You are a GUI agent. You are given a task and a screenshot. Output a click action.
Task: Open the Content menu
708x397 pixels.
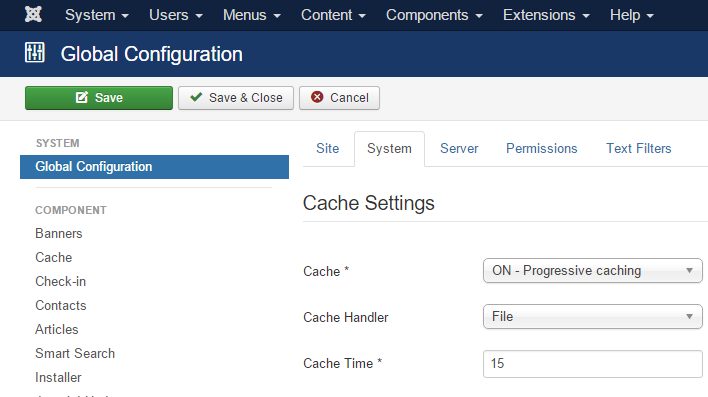pyautogui.click(x=333, y=15)
